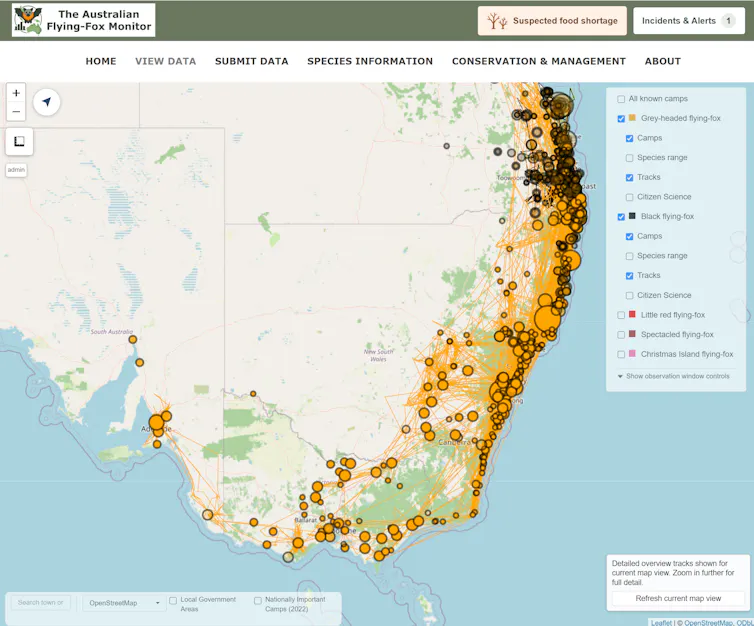Click the Flying-Fox Monitor bat logo
Viewport: 754px width, 626px height.
click(28, 20)
